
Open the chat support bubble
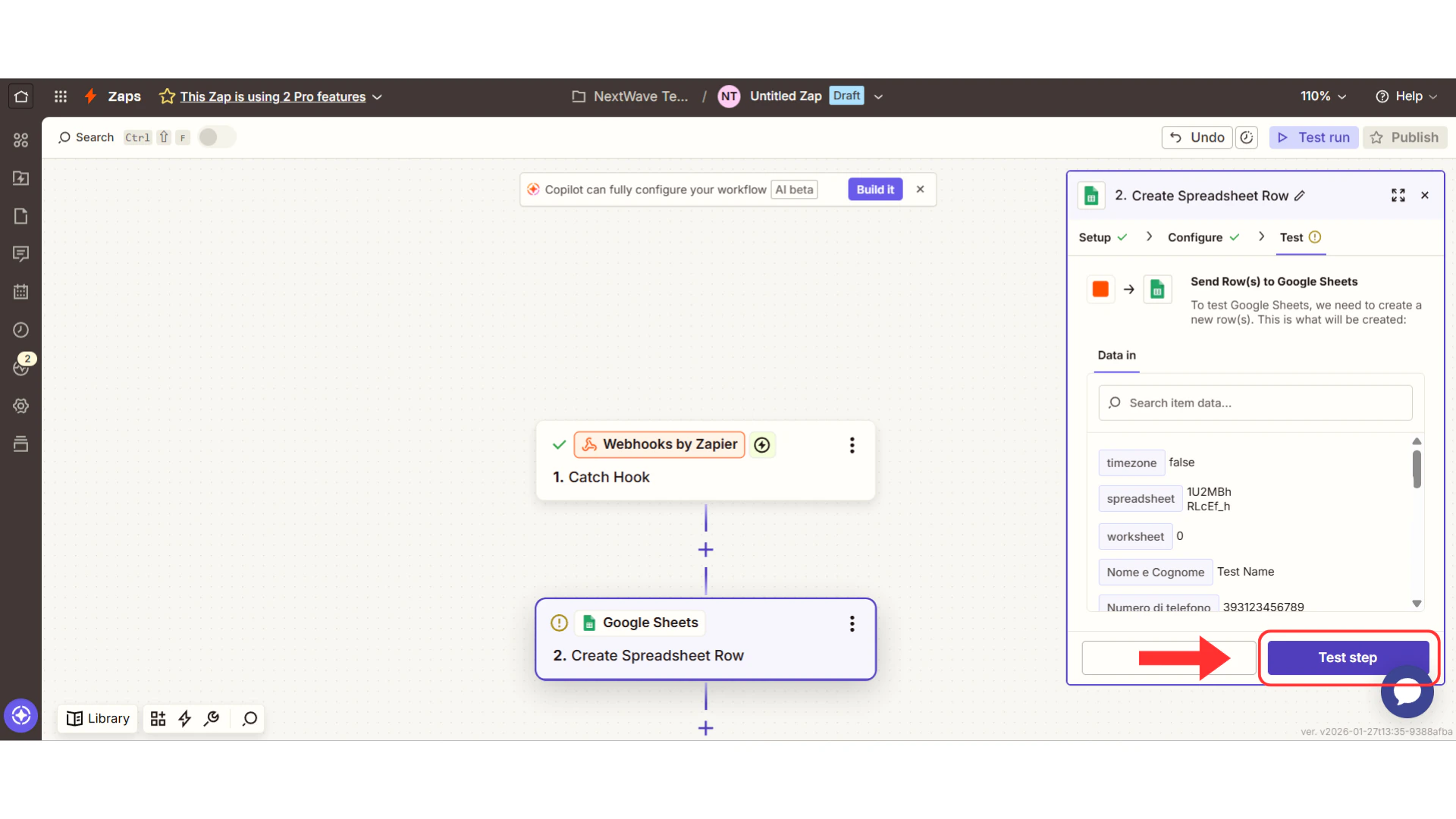[x=1407, y=692]
